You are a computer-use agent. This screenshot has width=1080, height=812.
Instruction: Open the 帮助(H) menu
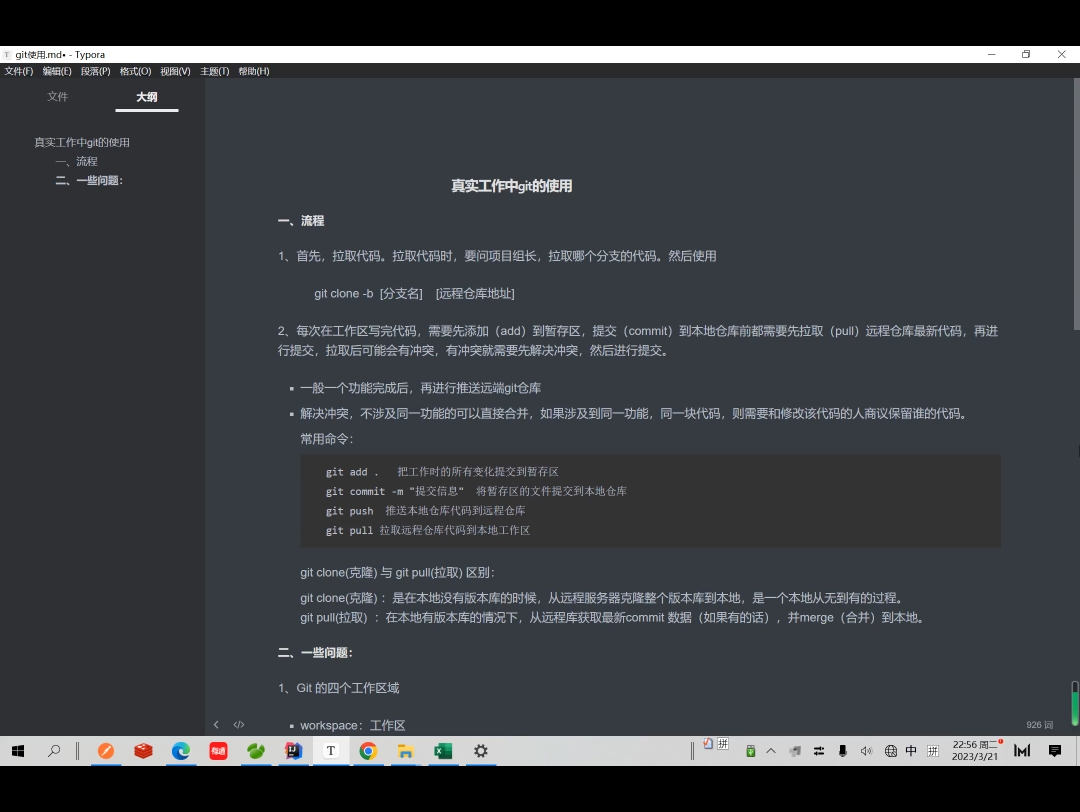point(253,71)
